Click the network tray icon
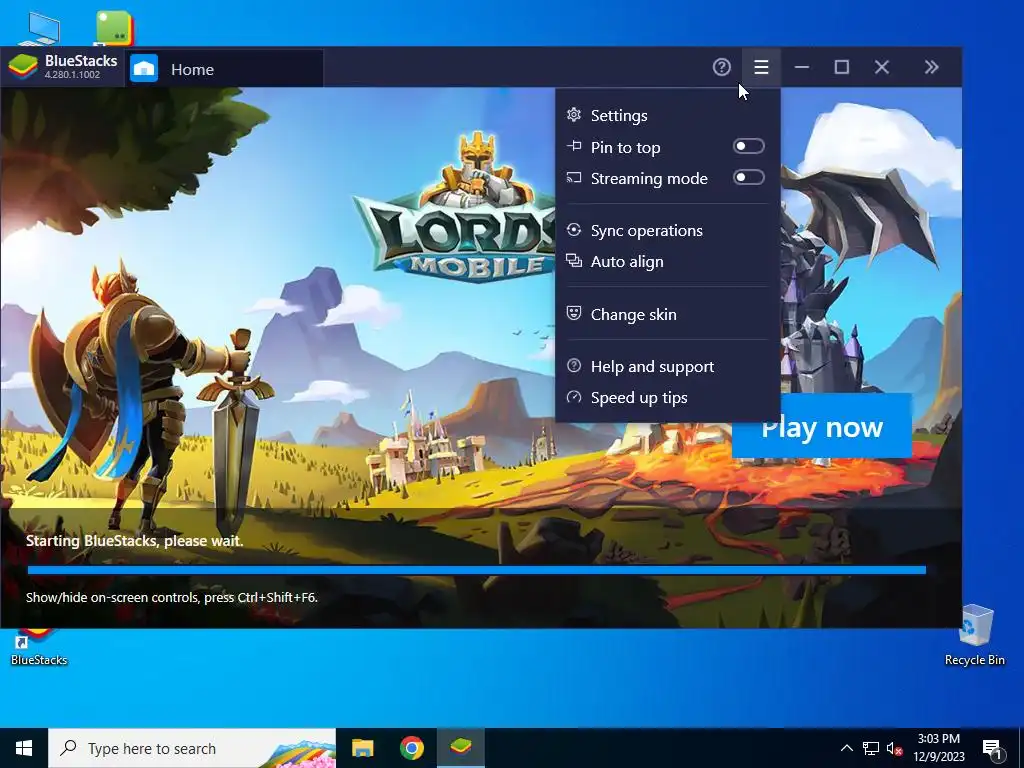Image resolution: width=1024 pixels, height=768 pixels. click(x=871, y=748)
